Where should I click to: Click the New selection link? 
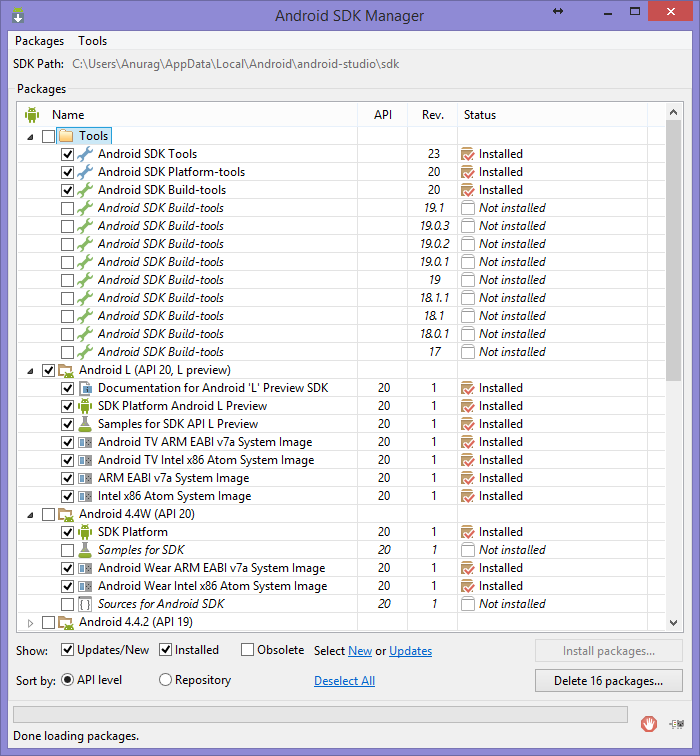tap(360, 651)
